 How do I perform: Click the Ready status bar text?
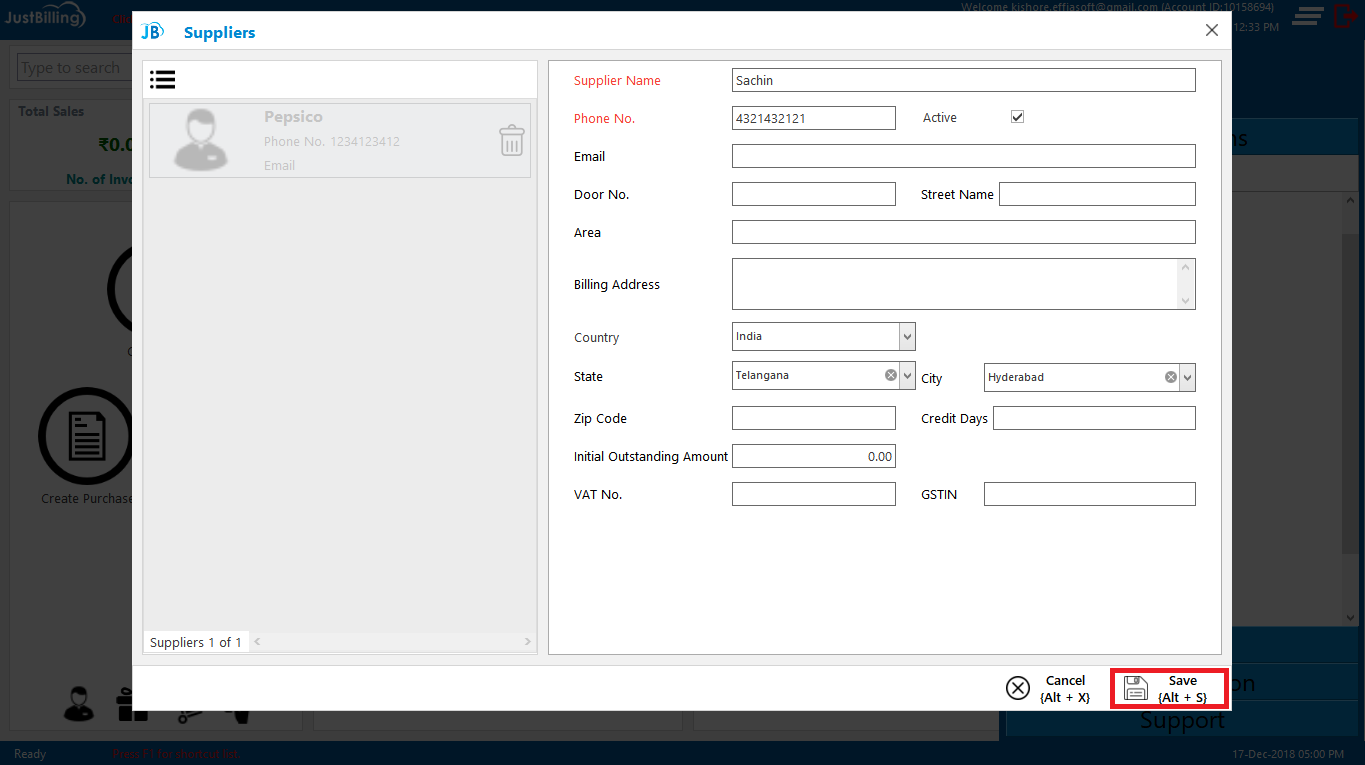30,754
